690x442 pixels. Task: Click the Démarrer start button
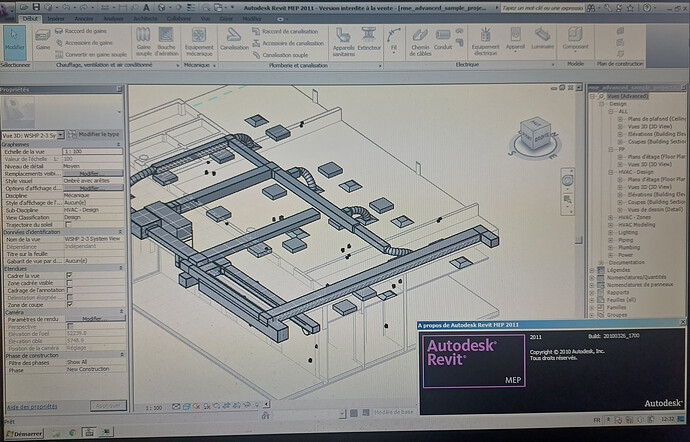(x=24, y=434)
